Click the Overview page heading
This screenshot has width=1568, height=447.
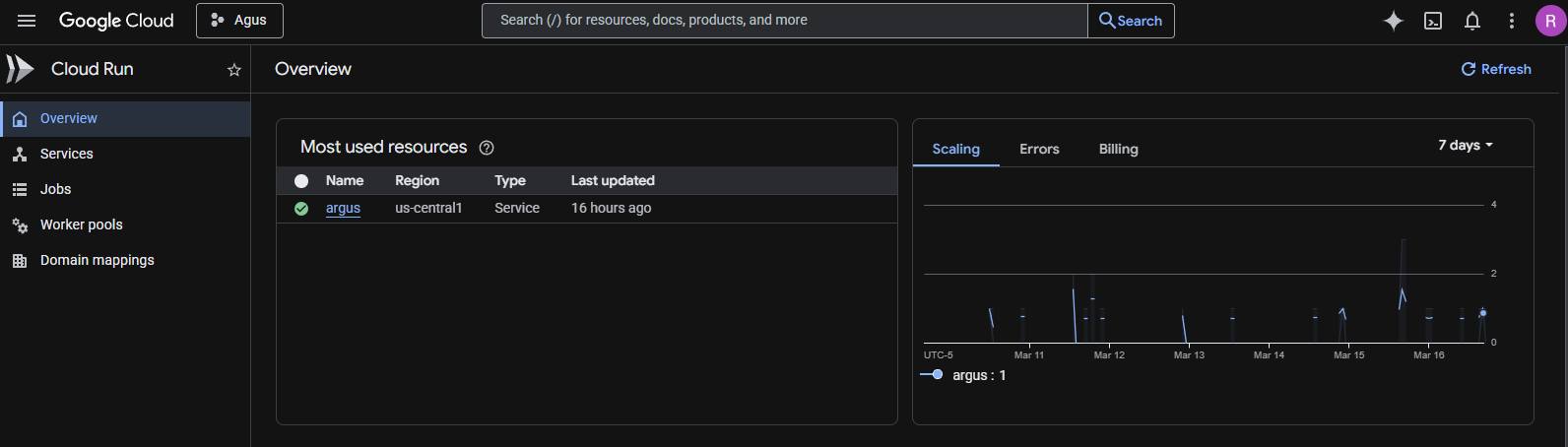[x=313, y=69]
